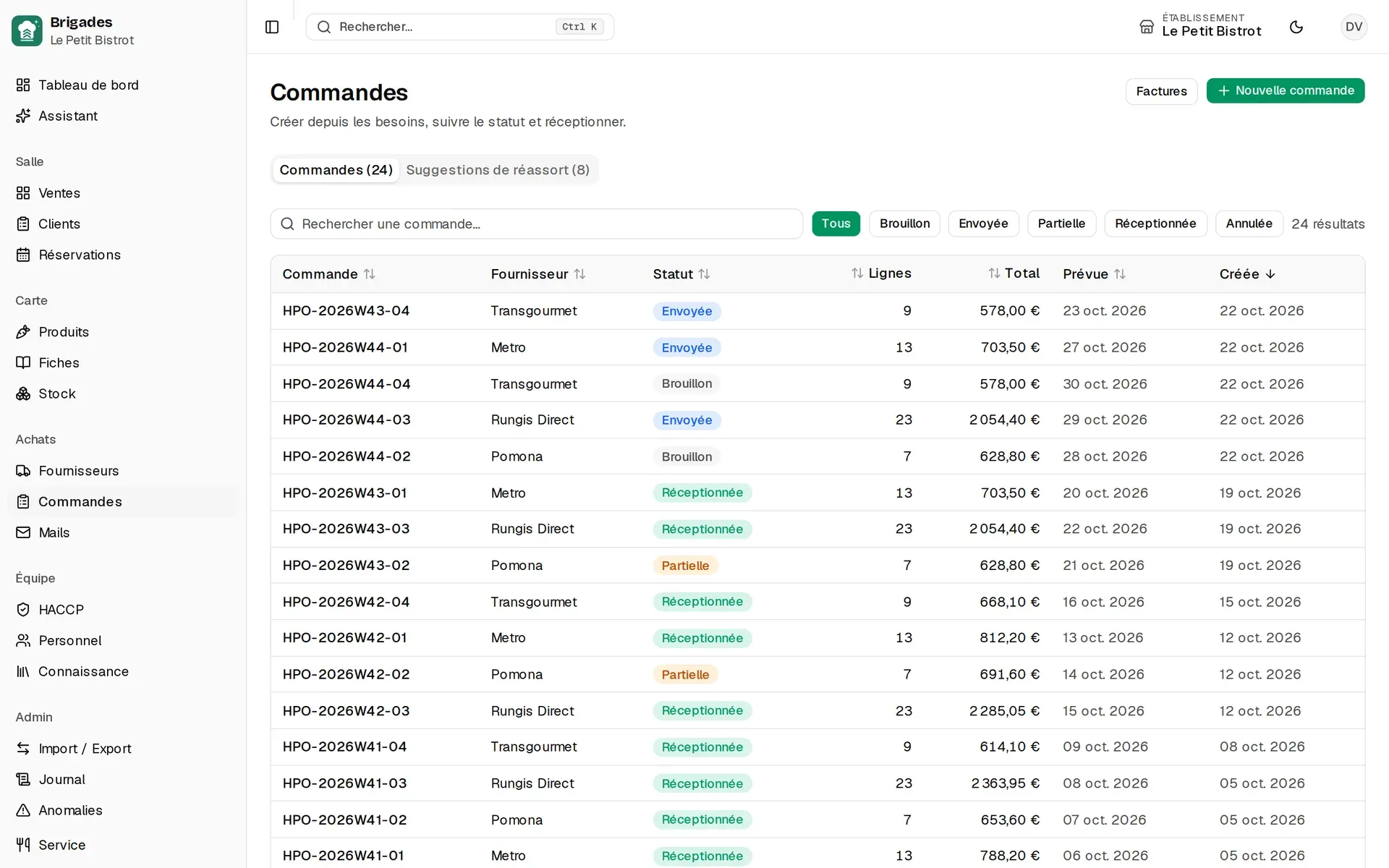Open the Factures button
Screen dimensions: 1389x868
coord(1161,91)
